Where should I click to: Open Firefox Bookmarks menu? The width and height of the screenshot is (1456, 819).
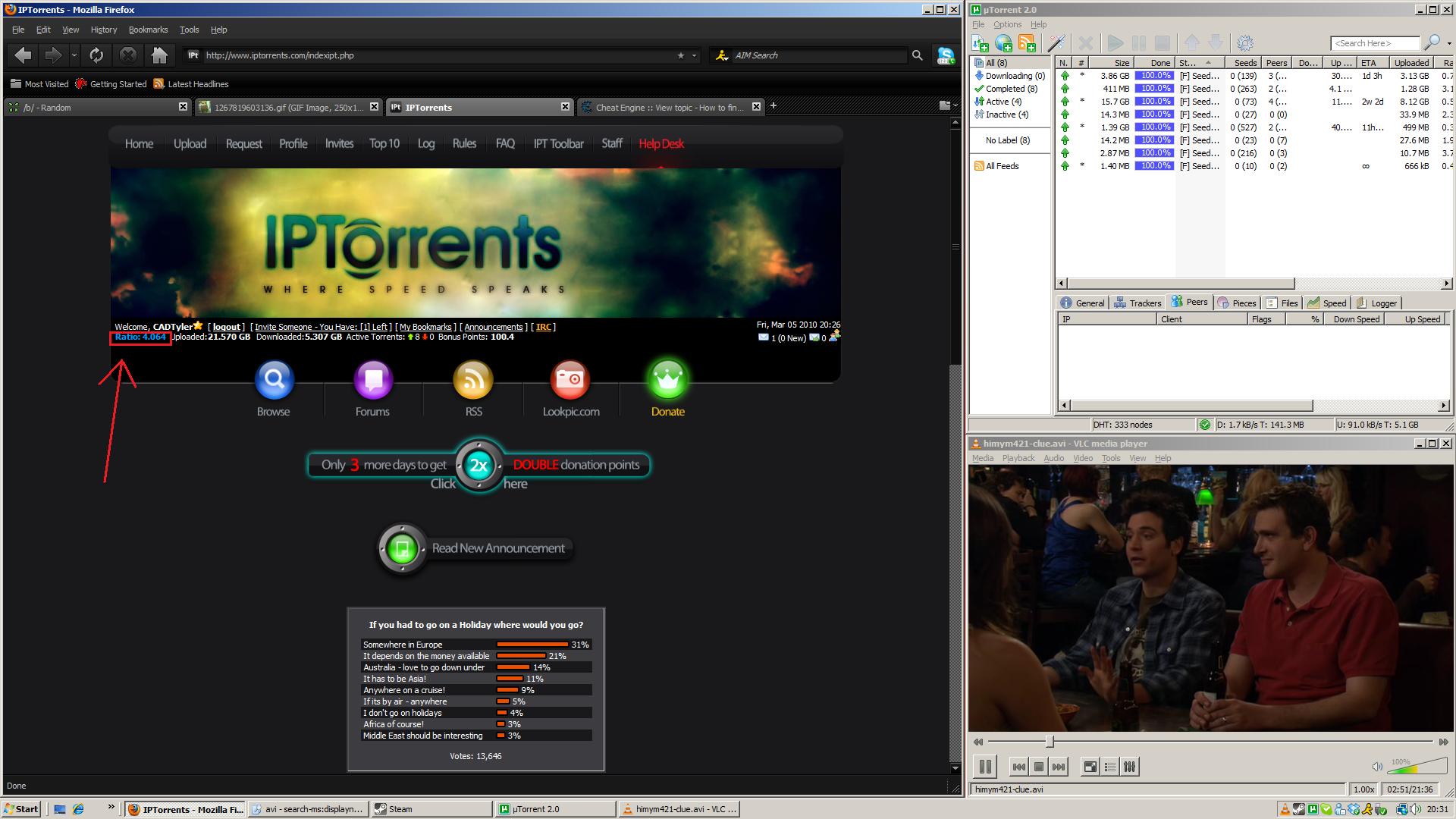tap(148, 30)
